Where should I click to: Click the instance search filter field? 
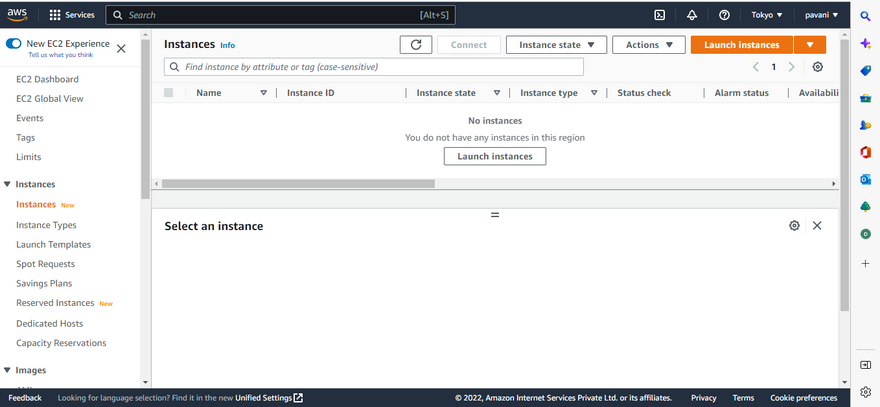[374, 67]
